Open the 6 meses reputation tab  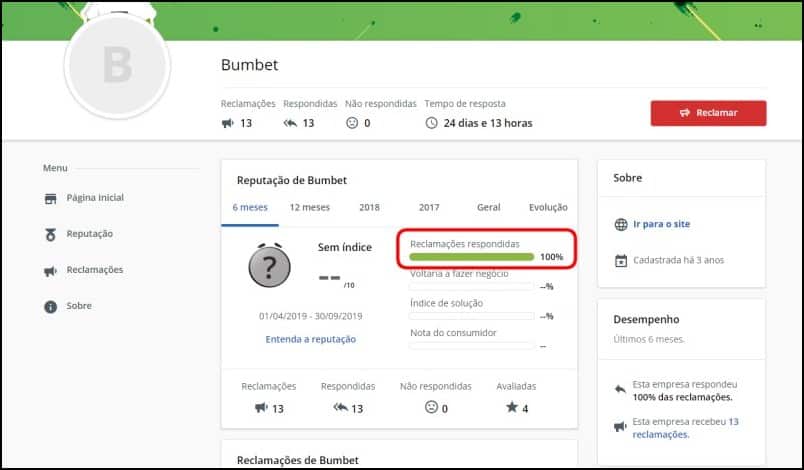(x=250, y=208)
